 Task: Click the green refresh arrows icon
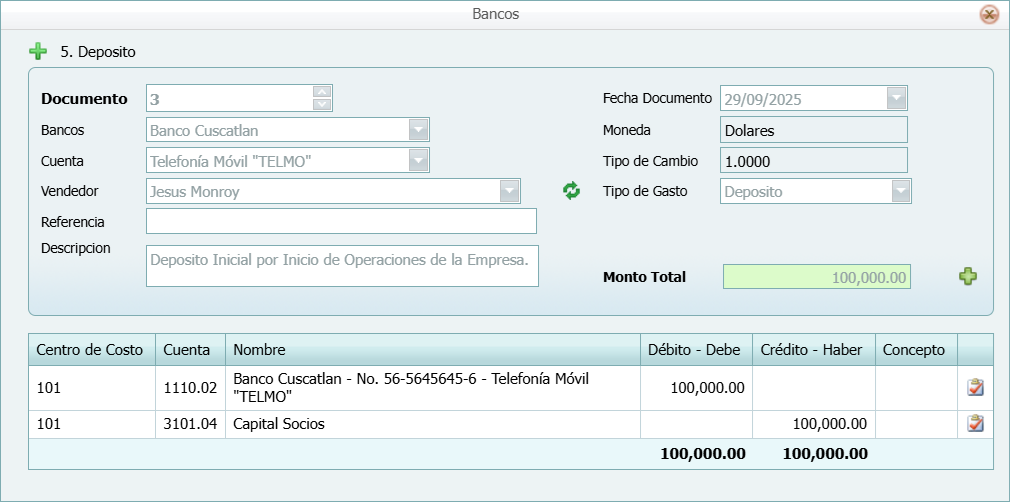[571, 191]
